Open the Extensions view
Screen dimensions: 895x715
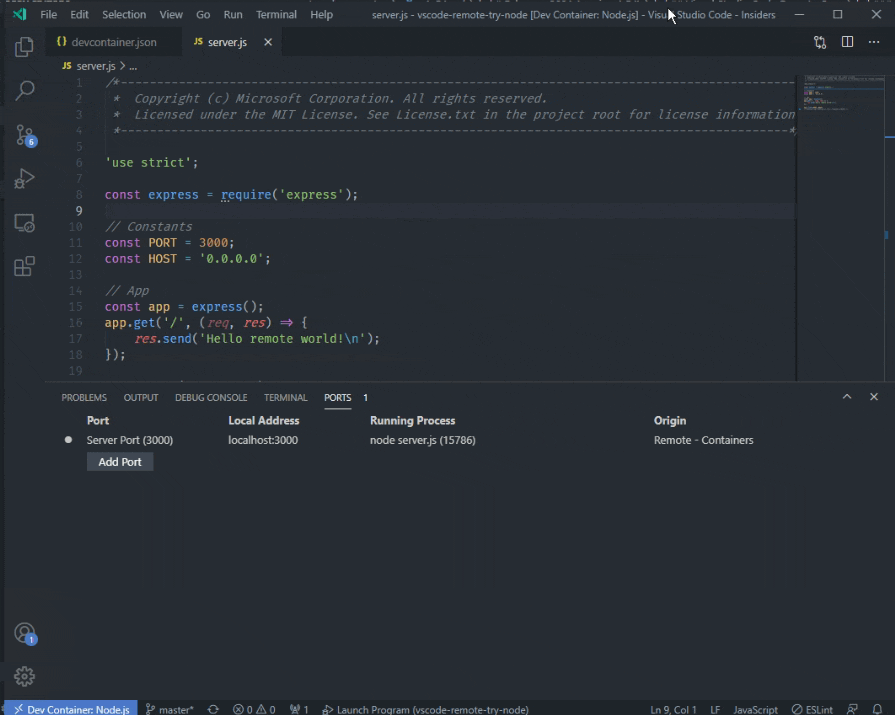tap(24, 266)
